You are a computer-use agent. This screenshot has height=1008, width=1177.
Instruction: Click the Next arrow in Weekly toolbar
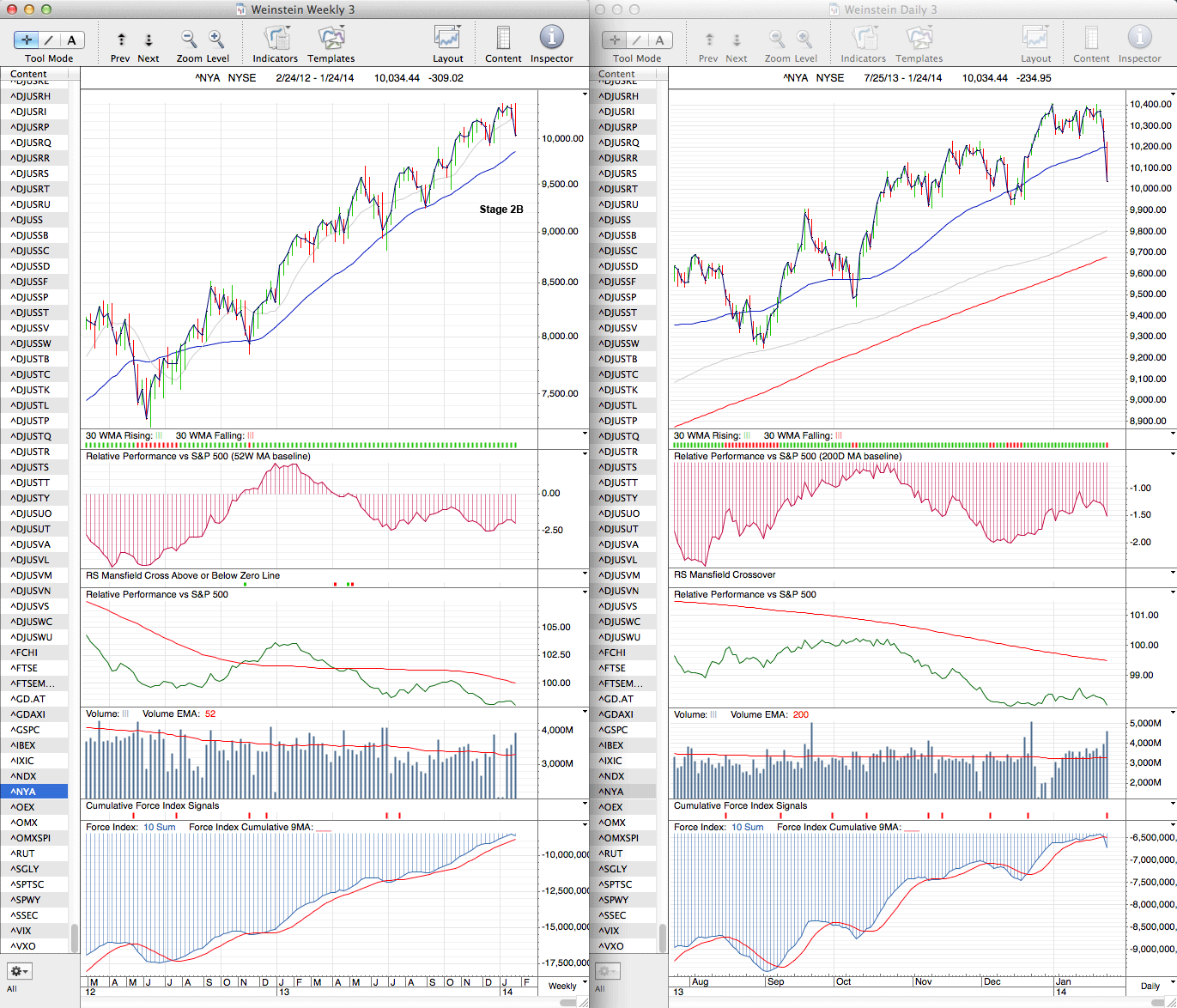[149, 39]
